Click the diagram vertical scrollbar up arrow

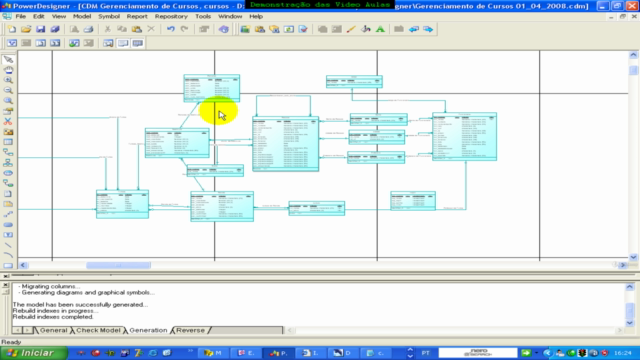point(633,55)
